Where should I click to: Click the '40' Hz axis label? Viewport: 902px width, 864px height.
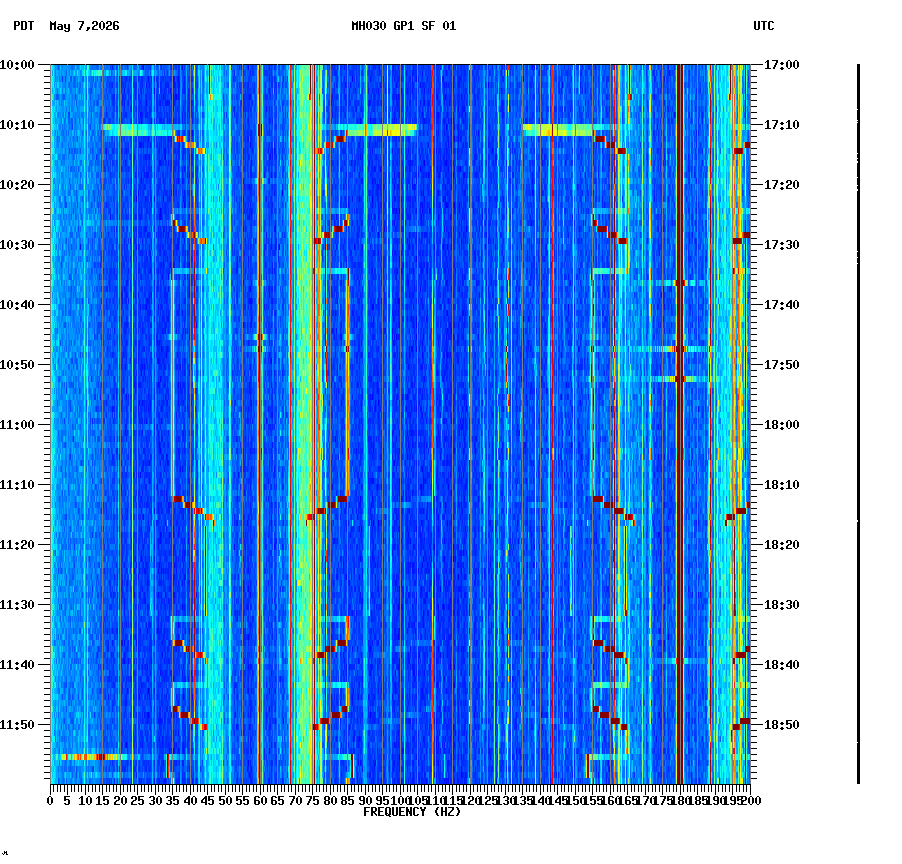(x=190, y=801)
